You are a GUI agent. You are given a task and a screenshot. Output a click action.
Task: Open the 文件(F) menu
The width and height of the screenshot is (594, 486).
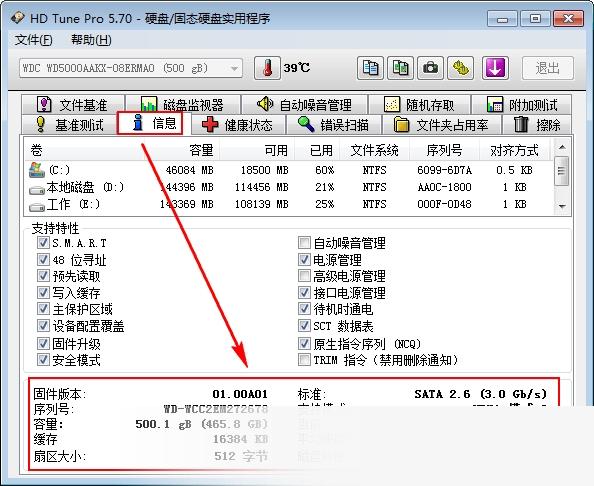[x=33, y=40]
